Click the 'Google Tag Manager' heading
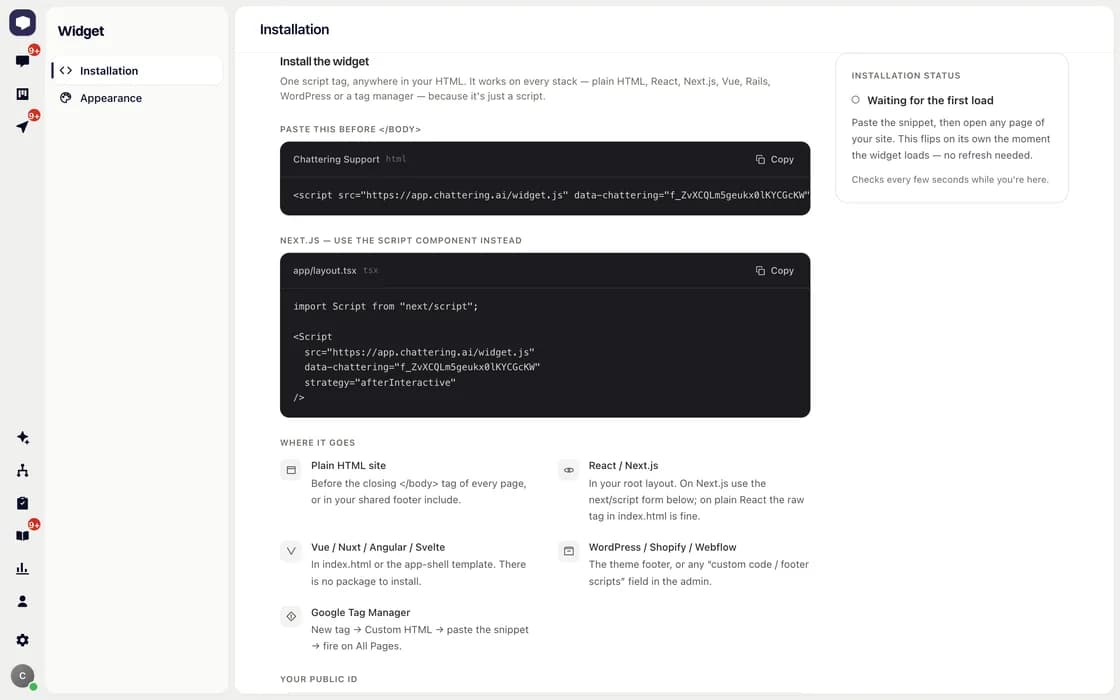Viewport: 1120px width, 700px height. (361, 613)
